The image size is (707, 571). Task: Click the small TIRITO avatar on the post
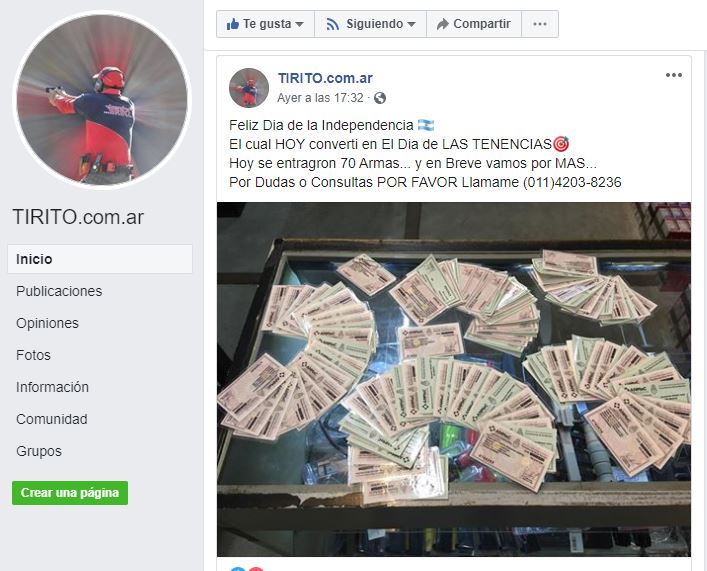point(249,87)
